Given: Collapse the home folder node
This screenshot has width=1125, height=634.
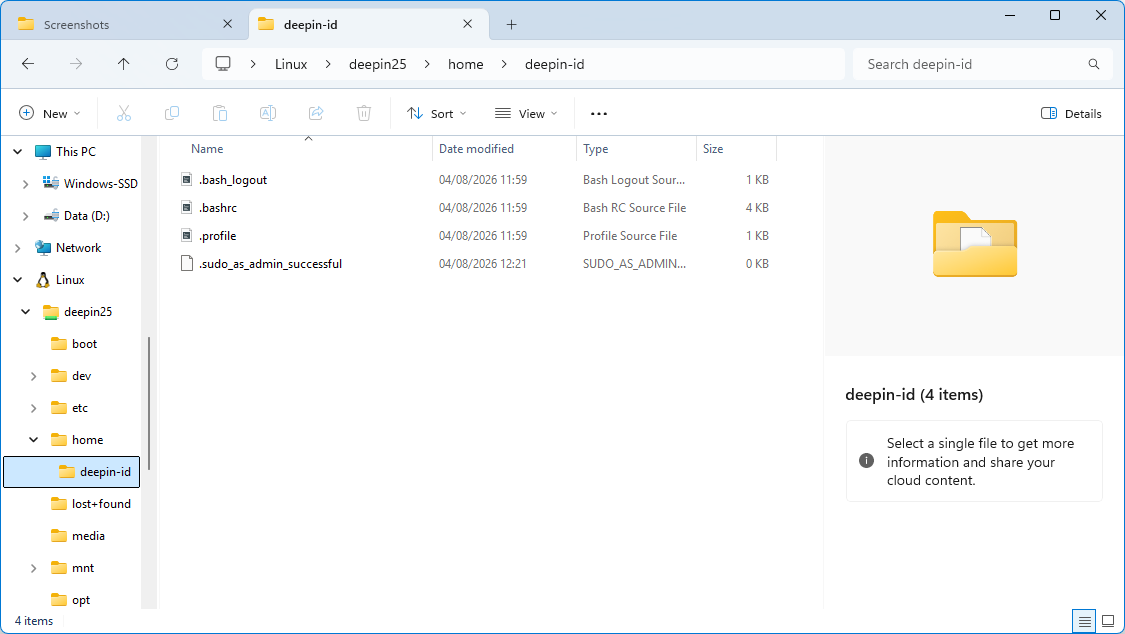Looking at the screenshot, I should pos(34,440).
